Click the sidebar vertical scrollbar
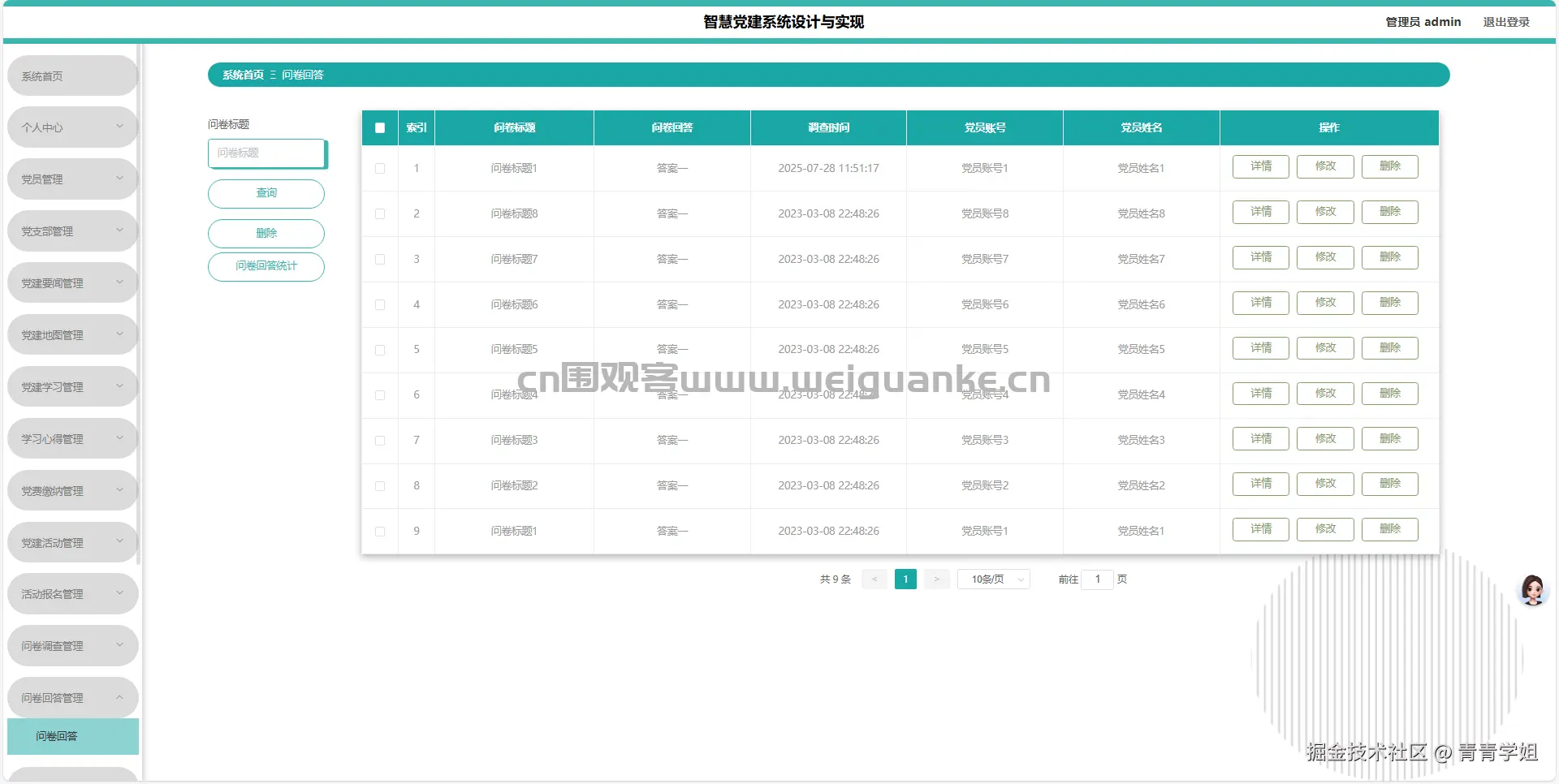 (x=140, y=304)
